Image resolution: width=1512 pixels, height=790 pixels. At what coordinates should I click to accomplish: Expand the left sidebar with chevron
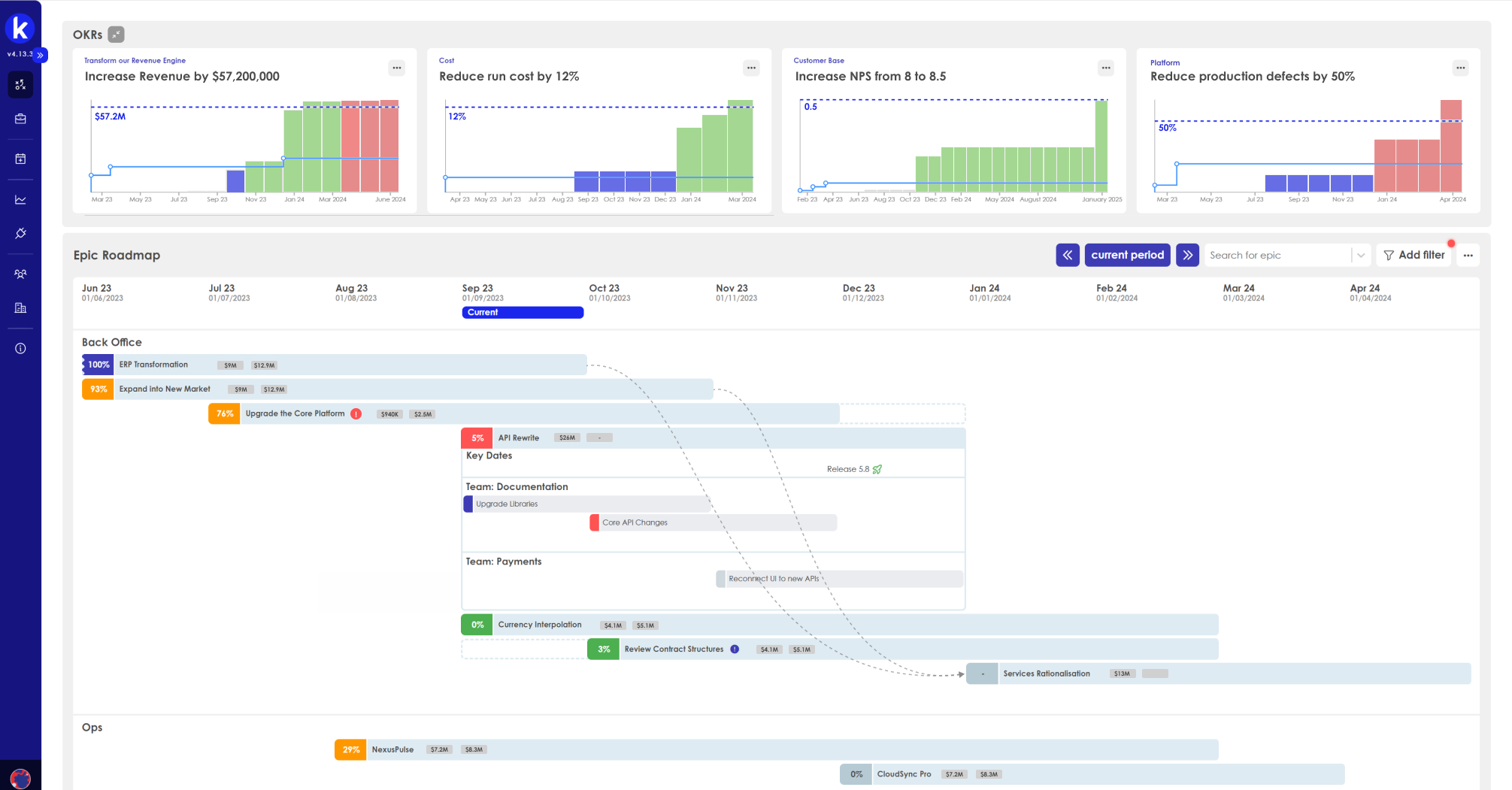click(41, 55)
